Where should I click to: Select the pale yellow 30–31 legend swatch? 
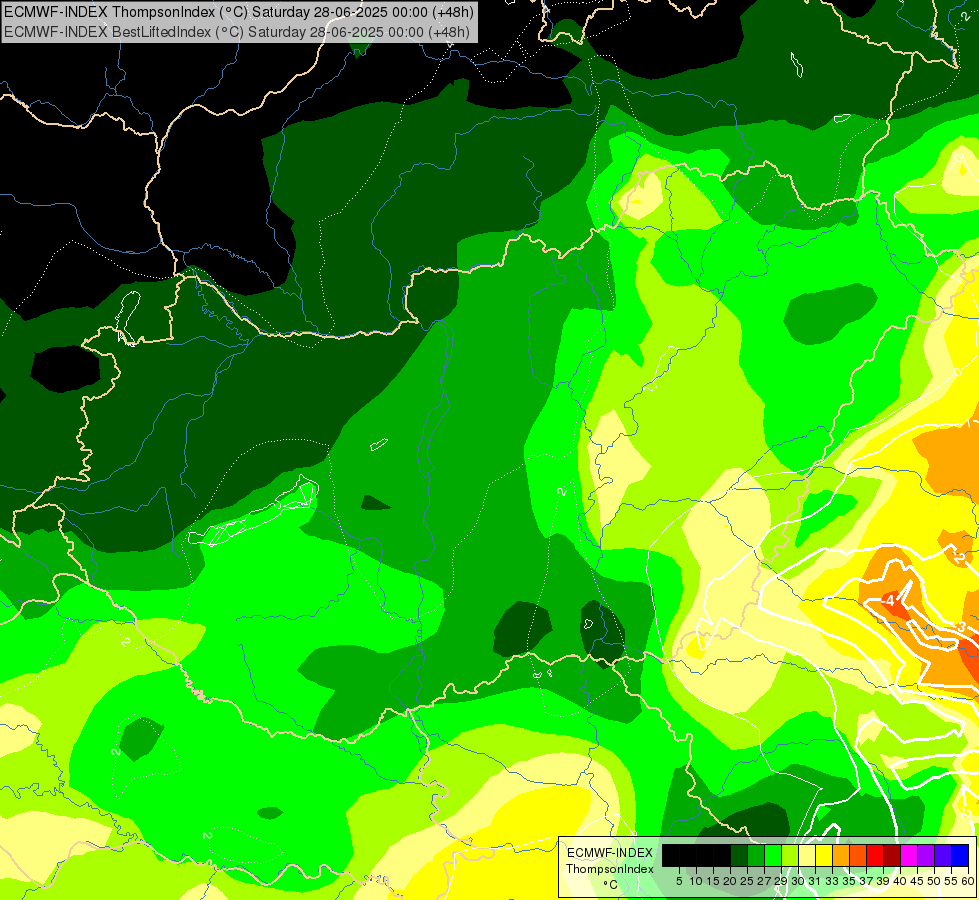[x=807, y=855]
